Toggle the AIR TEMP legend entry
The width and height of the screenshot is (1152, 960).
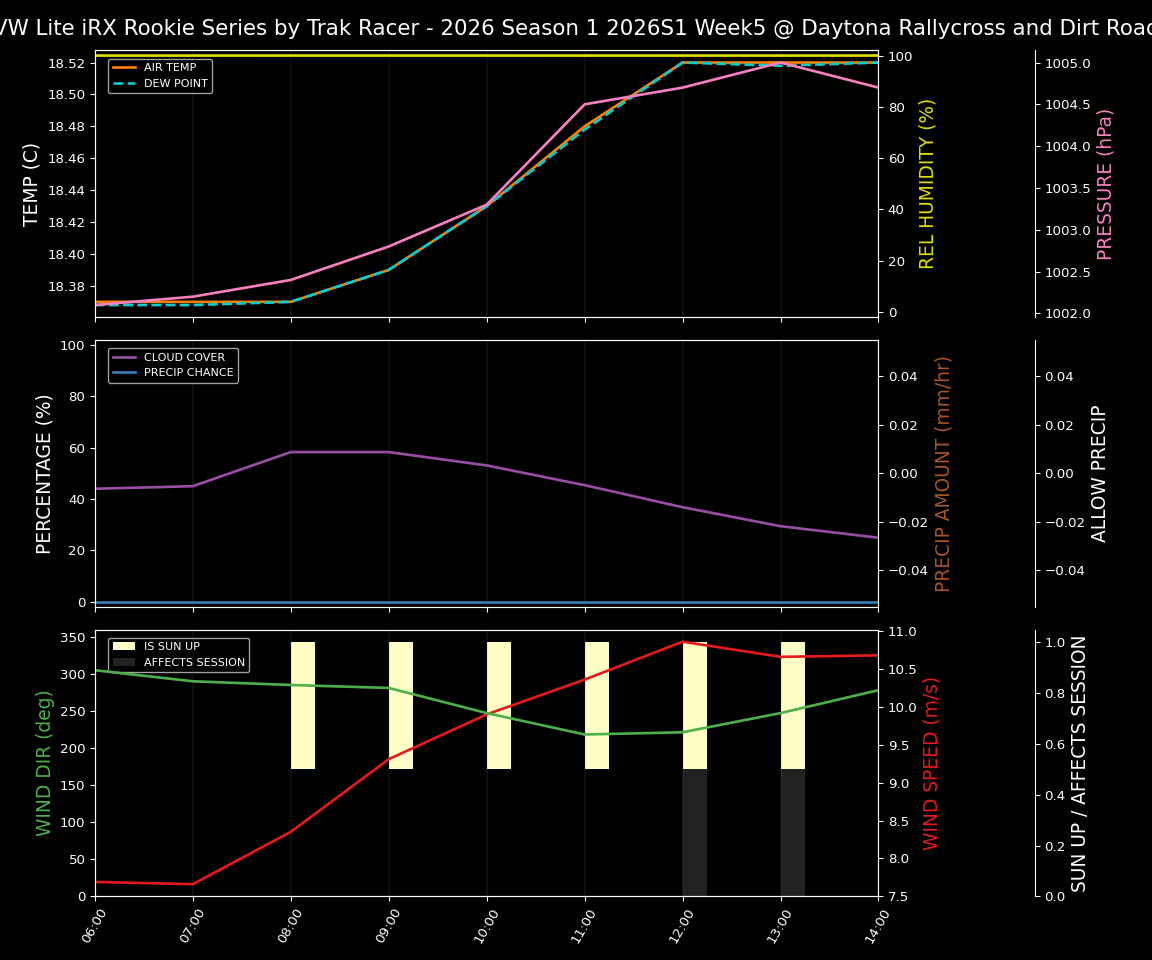(162, 67)
